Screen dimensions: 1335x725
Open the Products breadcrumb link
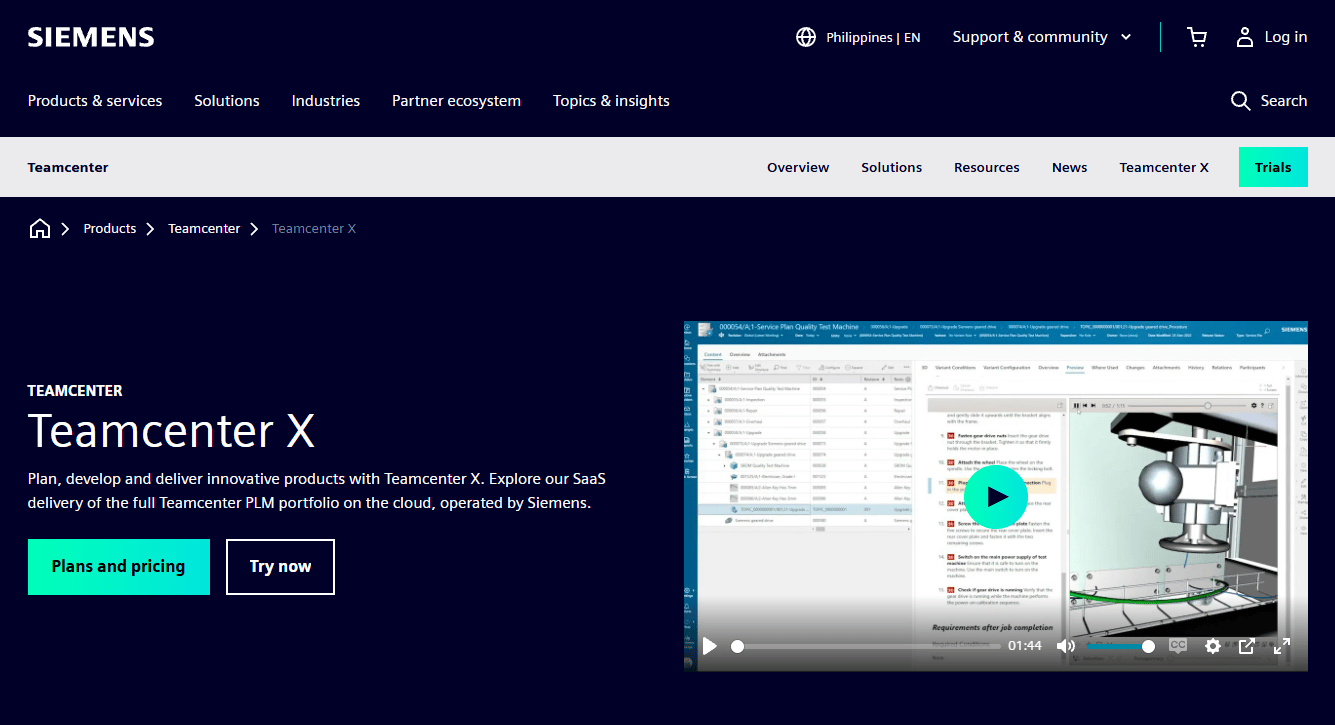[110, 229]
